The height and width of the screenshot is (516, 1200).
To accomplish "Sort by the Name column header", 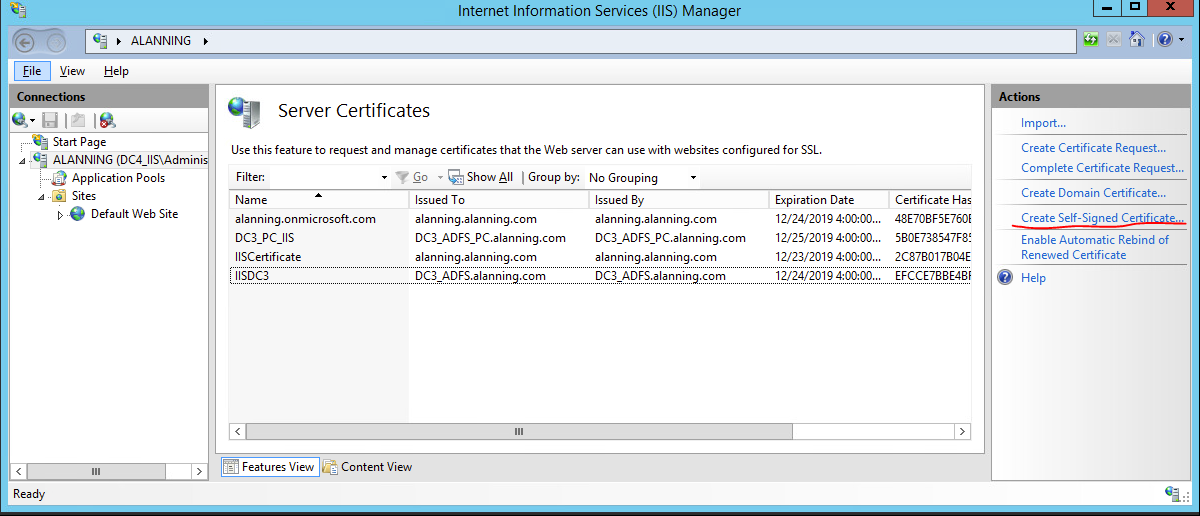I will point(319,200).
